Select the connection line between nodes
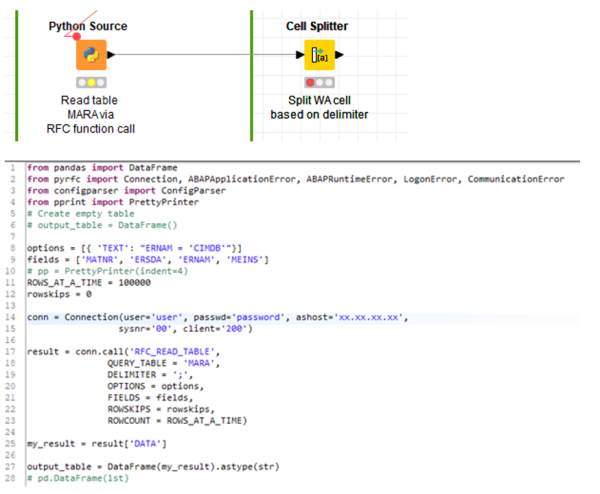Viewport: 600px width, 494px height. pos(206,55)
